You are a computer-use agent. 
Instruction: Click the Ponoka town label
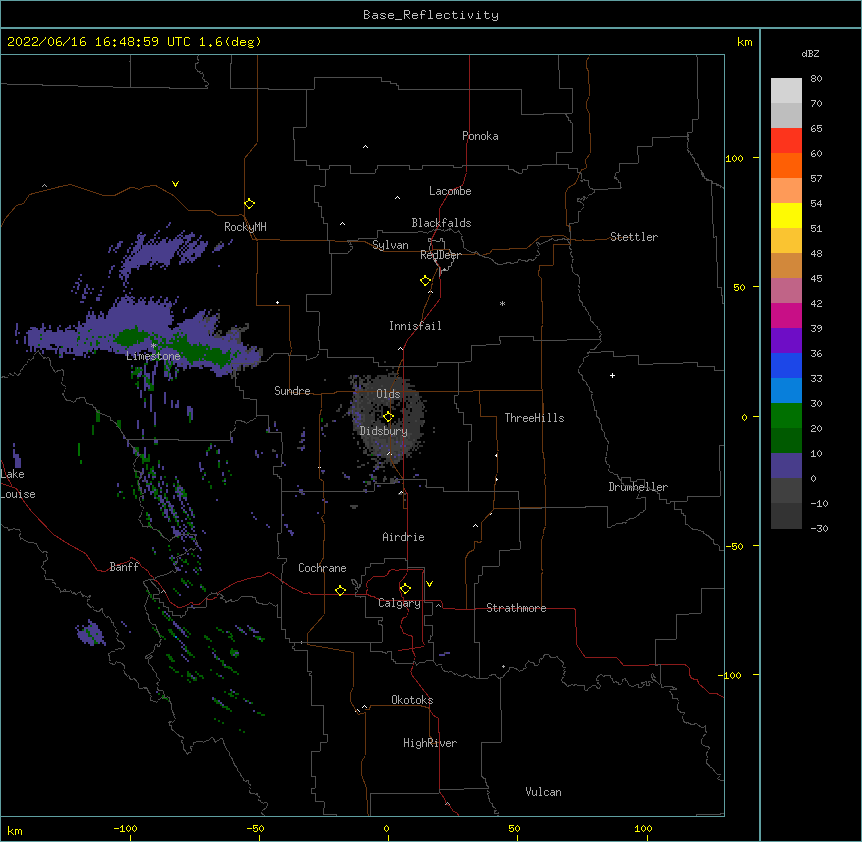(x=480, y=136)
